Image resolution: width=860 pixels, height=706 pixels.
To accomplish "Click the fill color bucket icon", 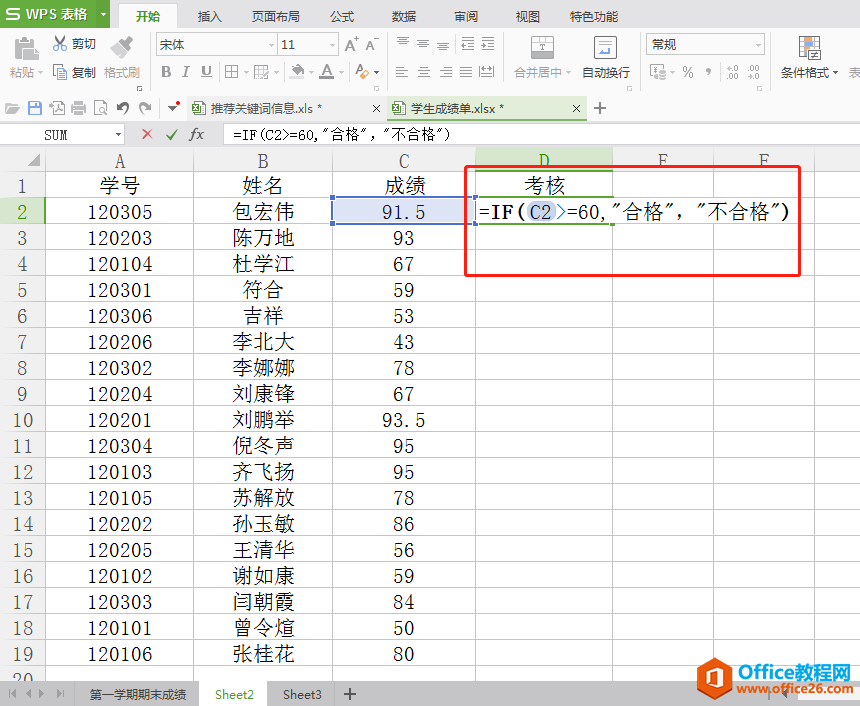I will (x=297, y=72).
